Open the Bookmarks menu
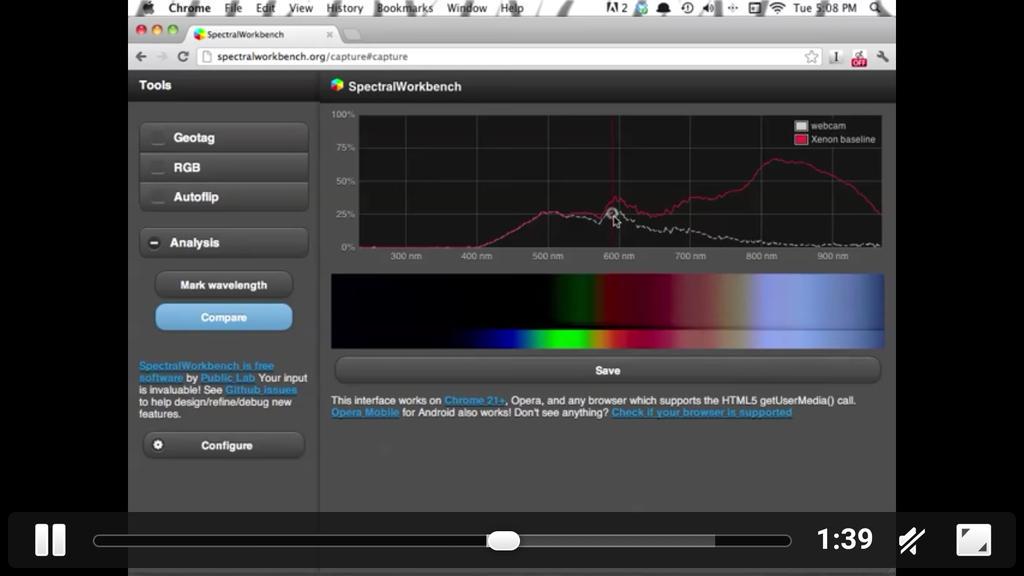This screenshot has height=576, width=1024. click(x=404, y=8)
